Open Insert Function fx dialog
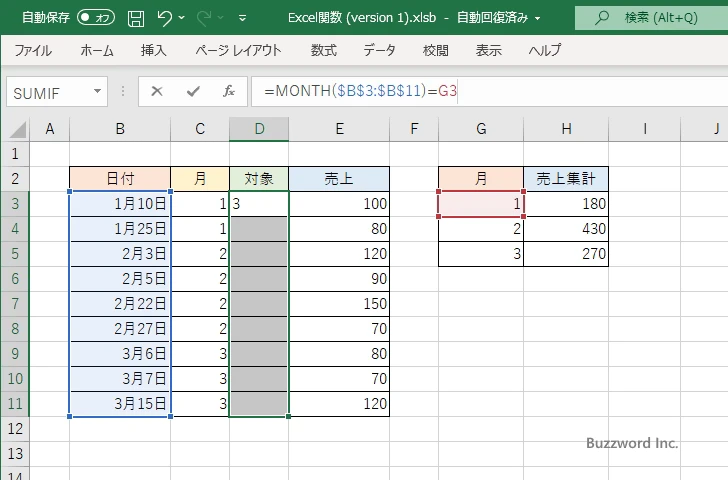 [x=228, y=91]
